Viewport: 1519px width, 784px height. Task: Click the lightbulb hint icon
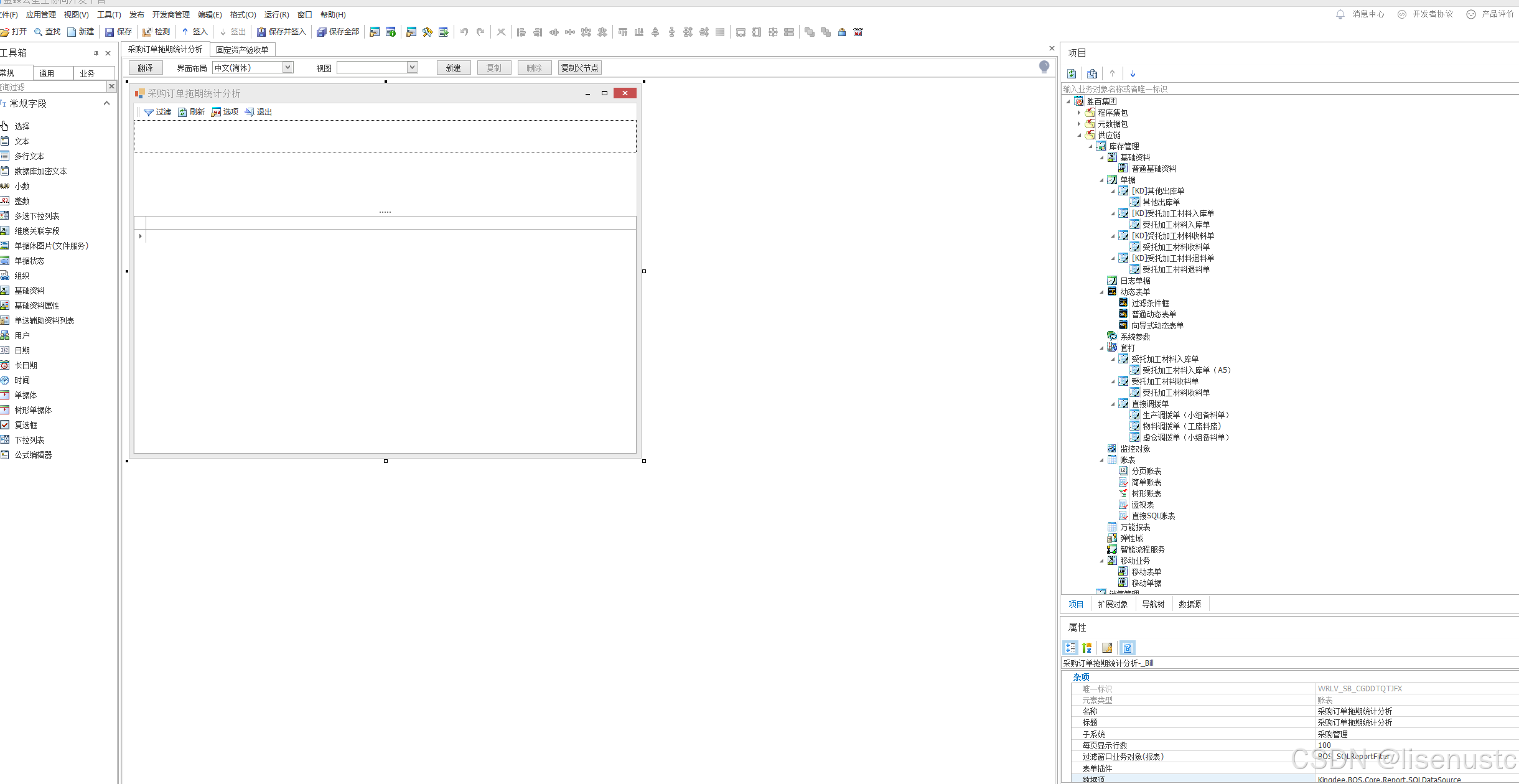pyautogui.click(x=1044, y=67)
